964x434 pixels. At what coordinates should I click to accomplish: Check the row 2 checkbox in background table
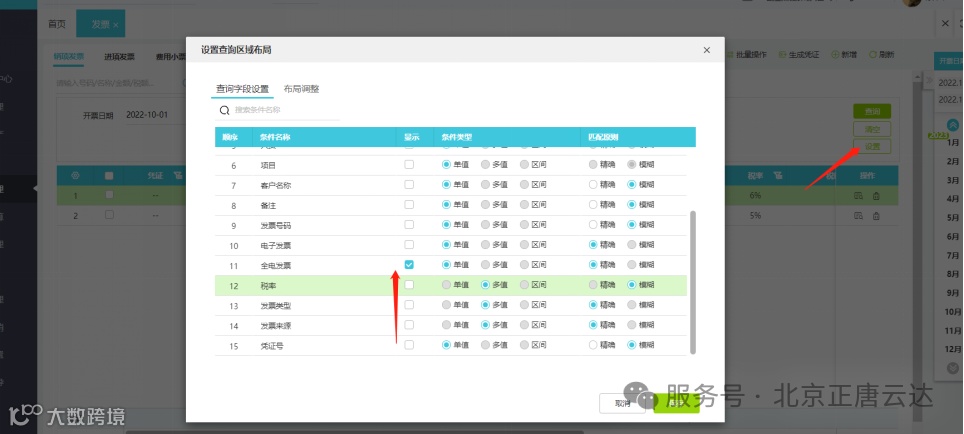[109, 215]
